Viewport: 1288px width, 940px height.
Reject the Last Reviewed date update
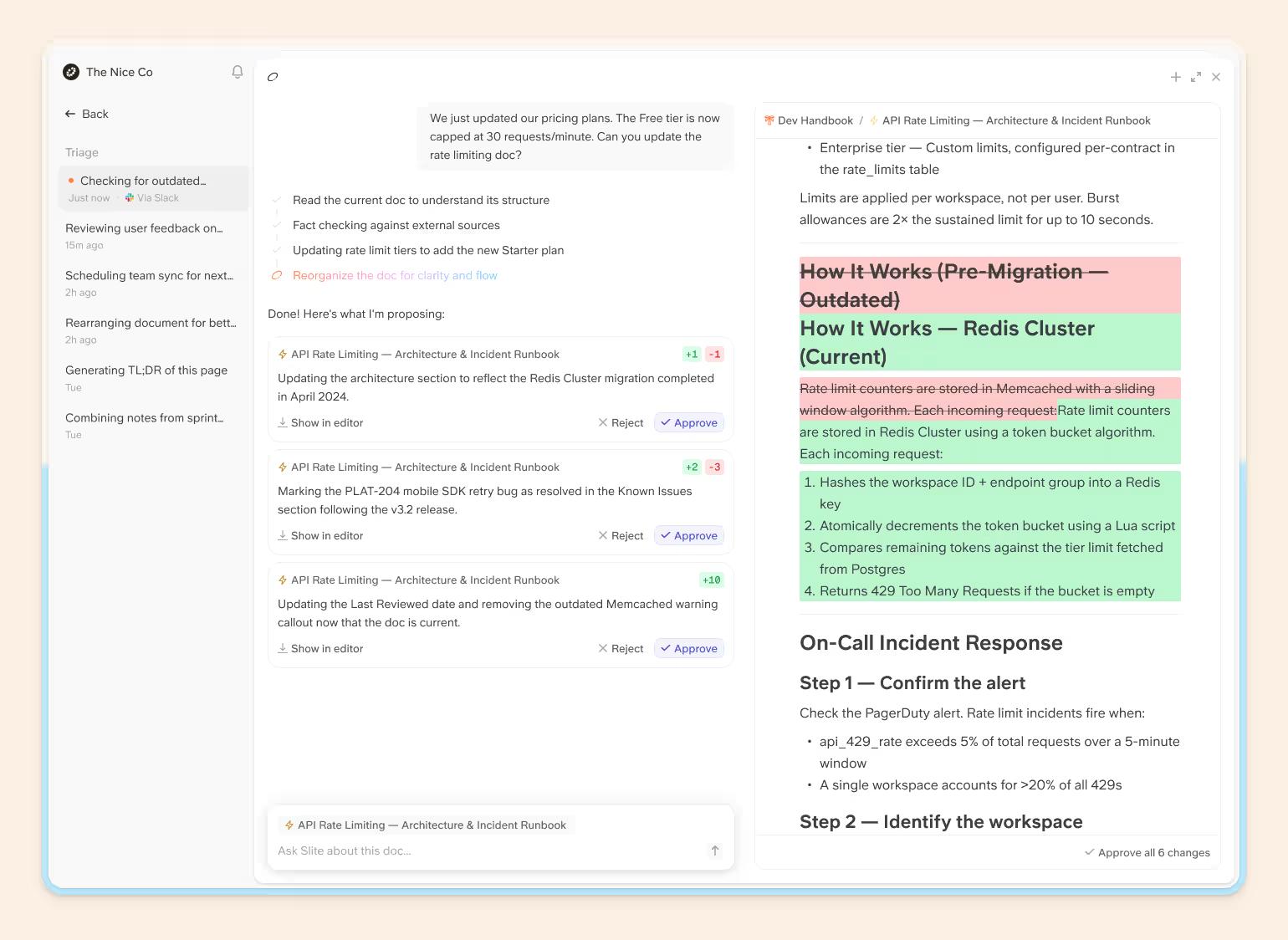[621, 649]
